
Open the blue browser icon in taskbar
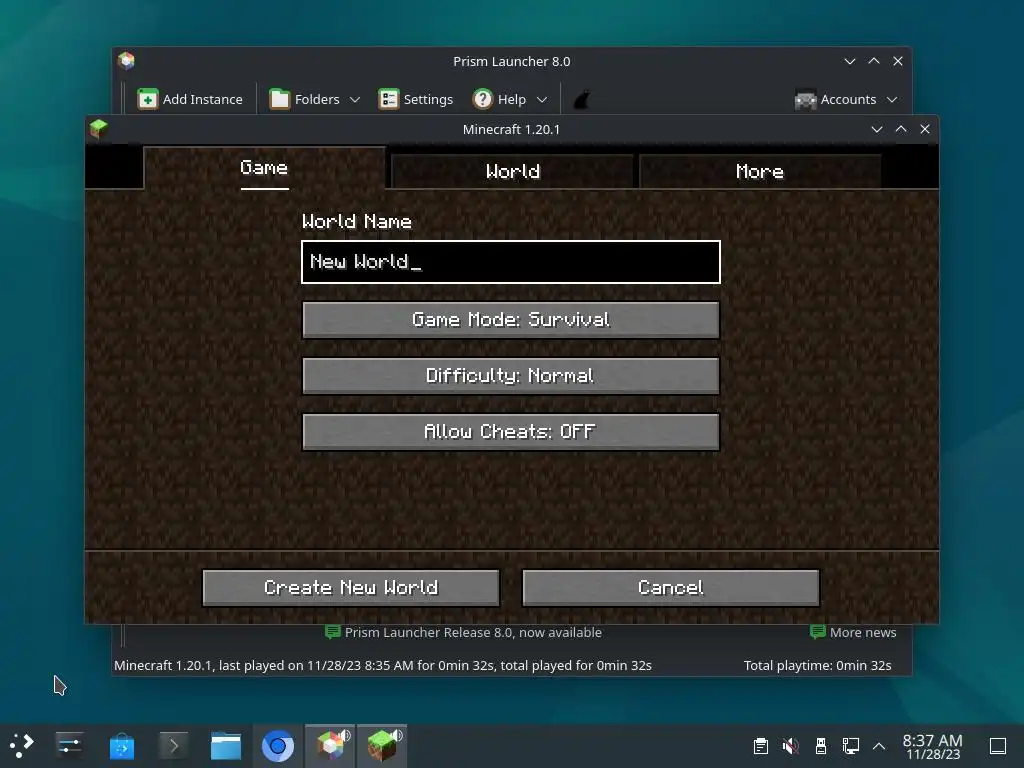(x=278, y=746)
